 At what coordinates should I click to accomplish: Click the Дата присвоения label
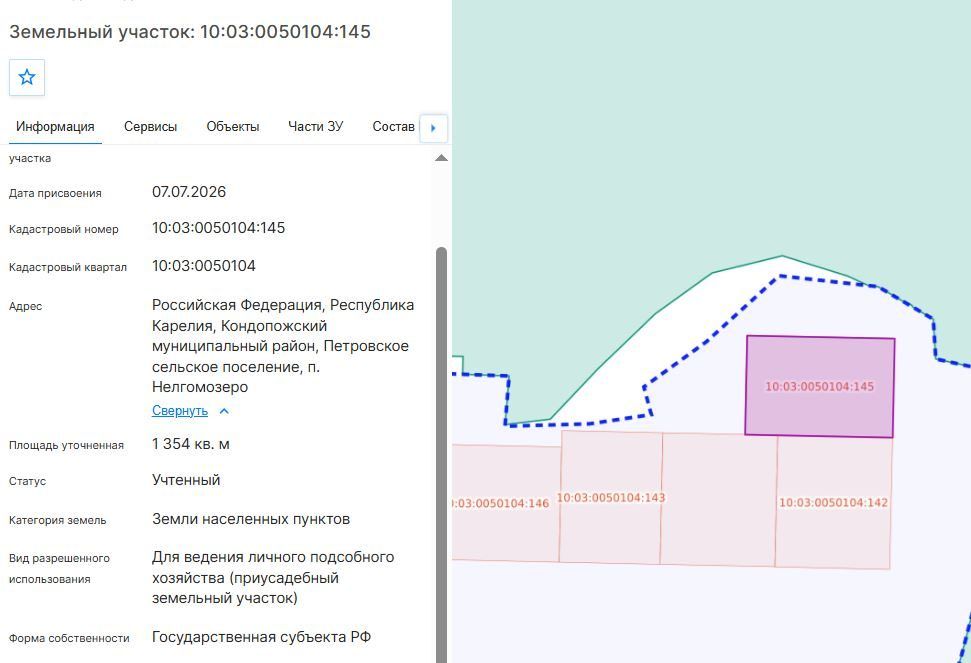55,193
